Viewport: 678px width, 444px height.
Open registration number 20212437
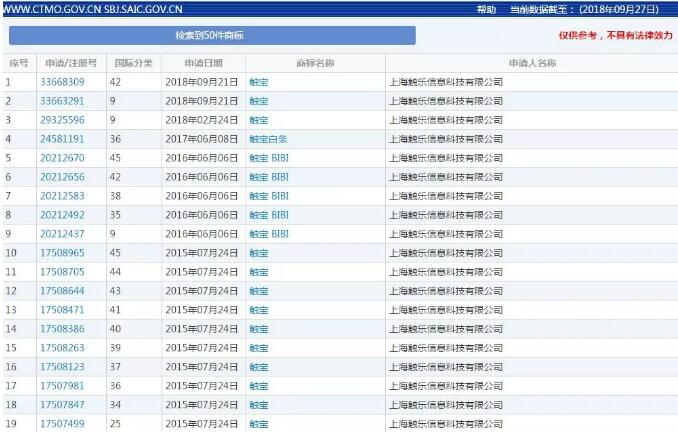coord(62,234)
